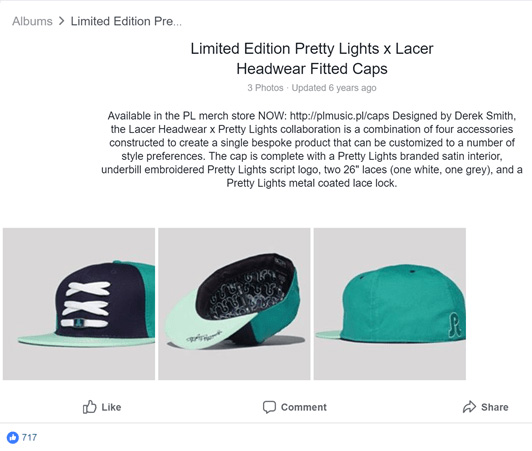Click the plmusic.pl/caps URL in description

click(x=339, y=116)
